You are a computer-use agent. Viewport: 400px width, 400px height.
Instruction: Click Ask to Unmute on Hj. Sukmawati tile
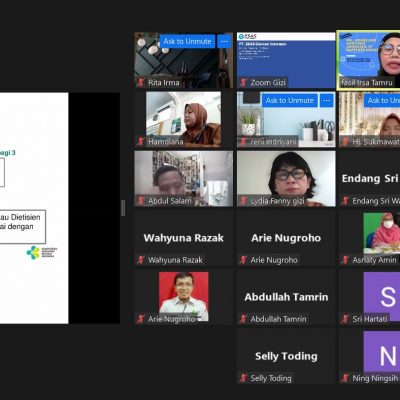click(382, 100)
